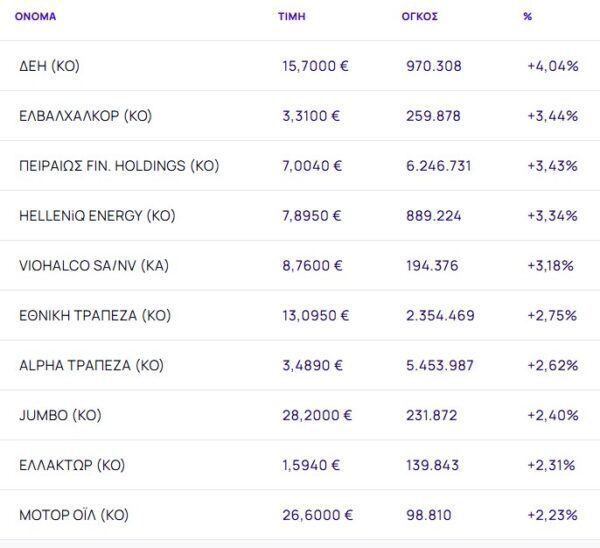This screenshot has height=548, width=600.
Task: Select ΕΘΝΙΚΗ ΤΡΑΠΕΖΑ (ΚΟ) stock
Action: 95,316
